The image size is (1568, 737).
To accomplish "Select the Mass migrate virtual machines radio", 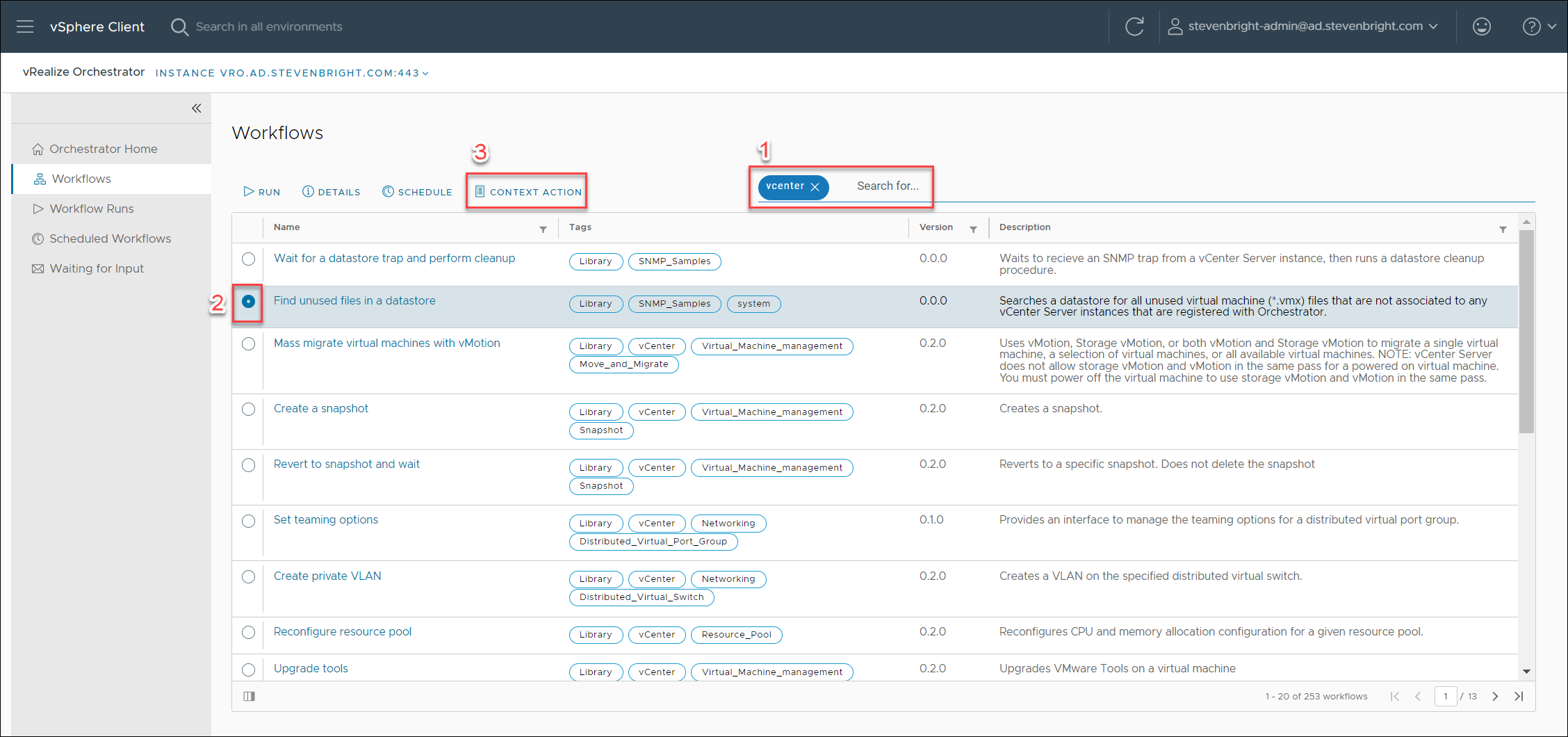I will (x=248, y=343).
